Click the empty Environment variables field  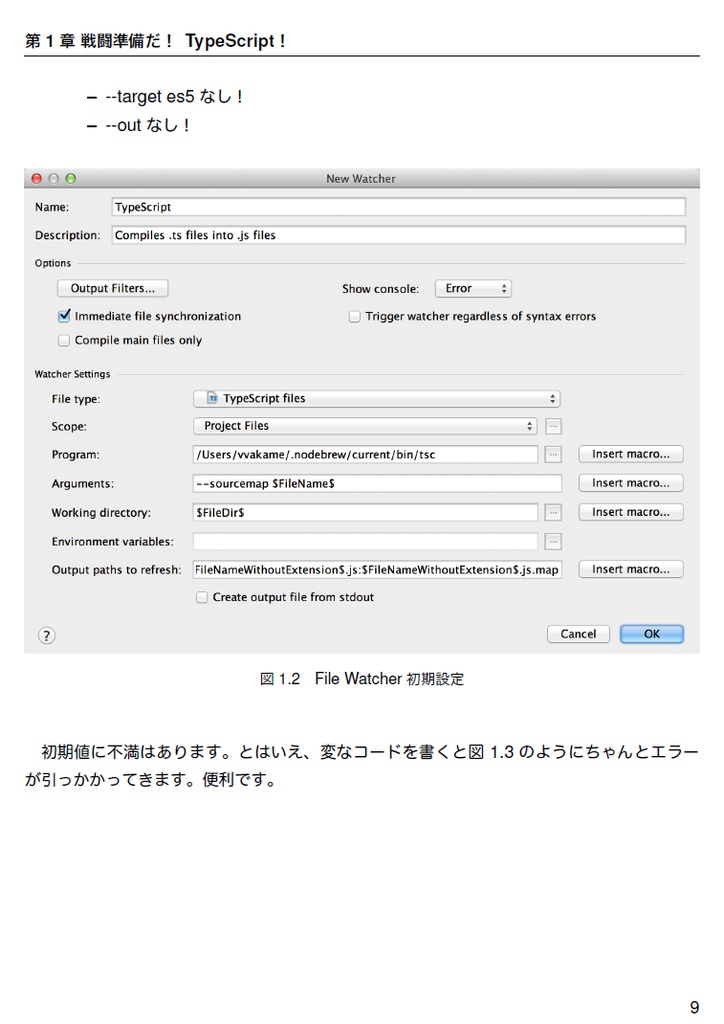click(x=366, y=541)
